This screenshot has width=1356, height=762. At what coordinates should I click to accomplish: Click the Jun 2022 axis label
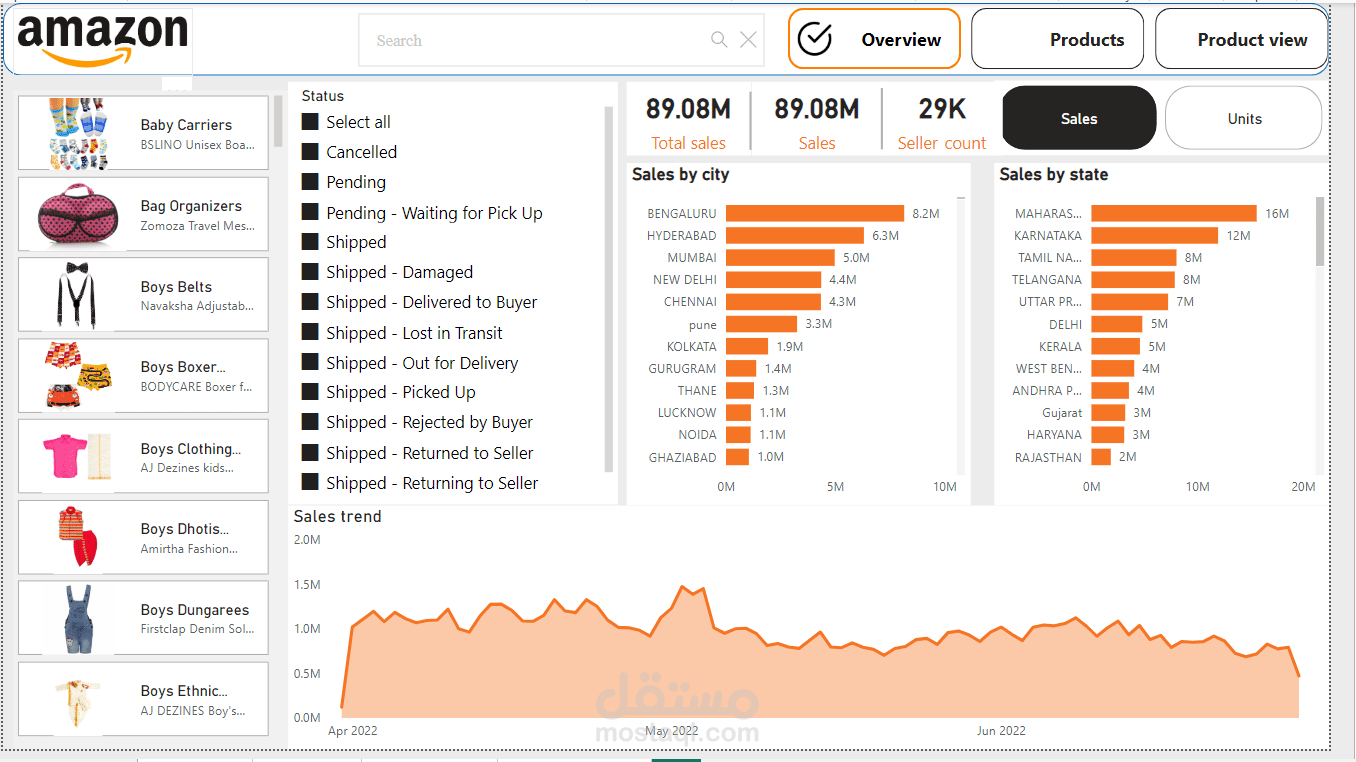click(1001, 731)
